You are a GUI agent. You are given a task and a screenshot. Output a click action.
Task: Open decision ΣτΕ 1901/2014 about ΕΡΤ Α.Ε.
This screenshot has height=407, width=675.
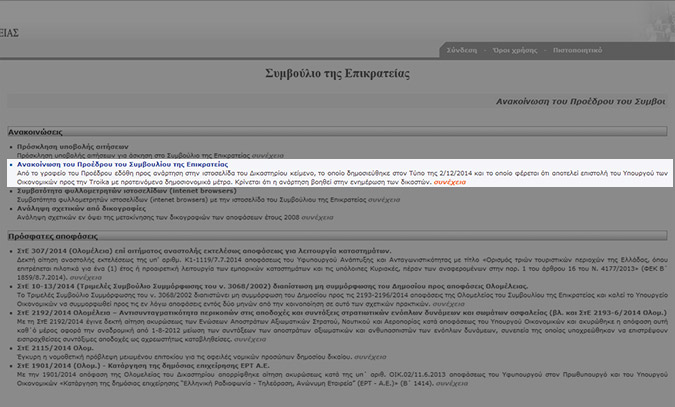coord(143,365)
